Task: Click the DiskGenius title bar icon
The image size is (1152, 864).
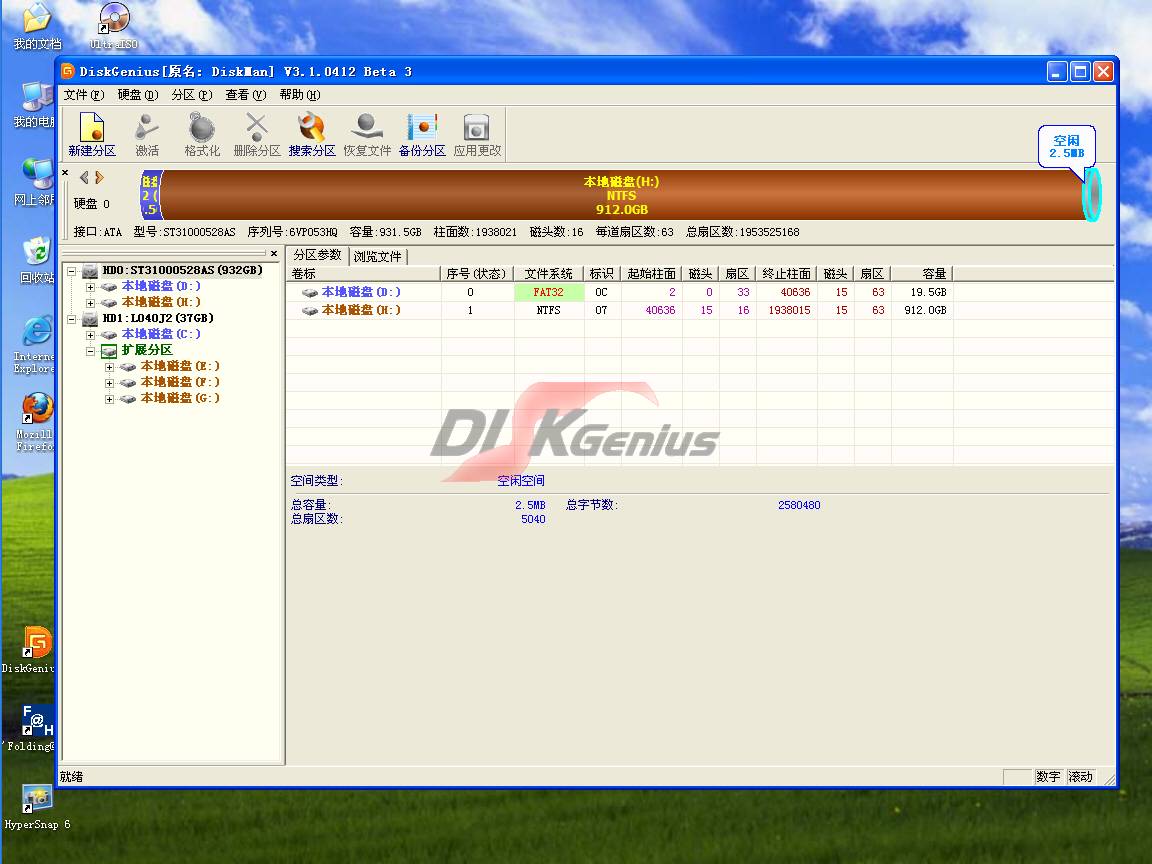Action: pos(68,71)
